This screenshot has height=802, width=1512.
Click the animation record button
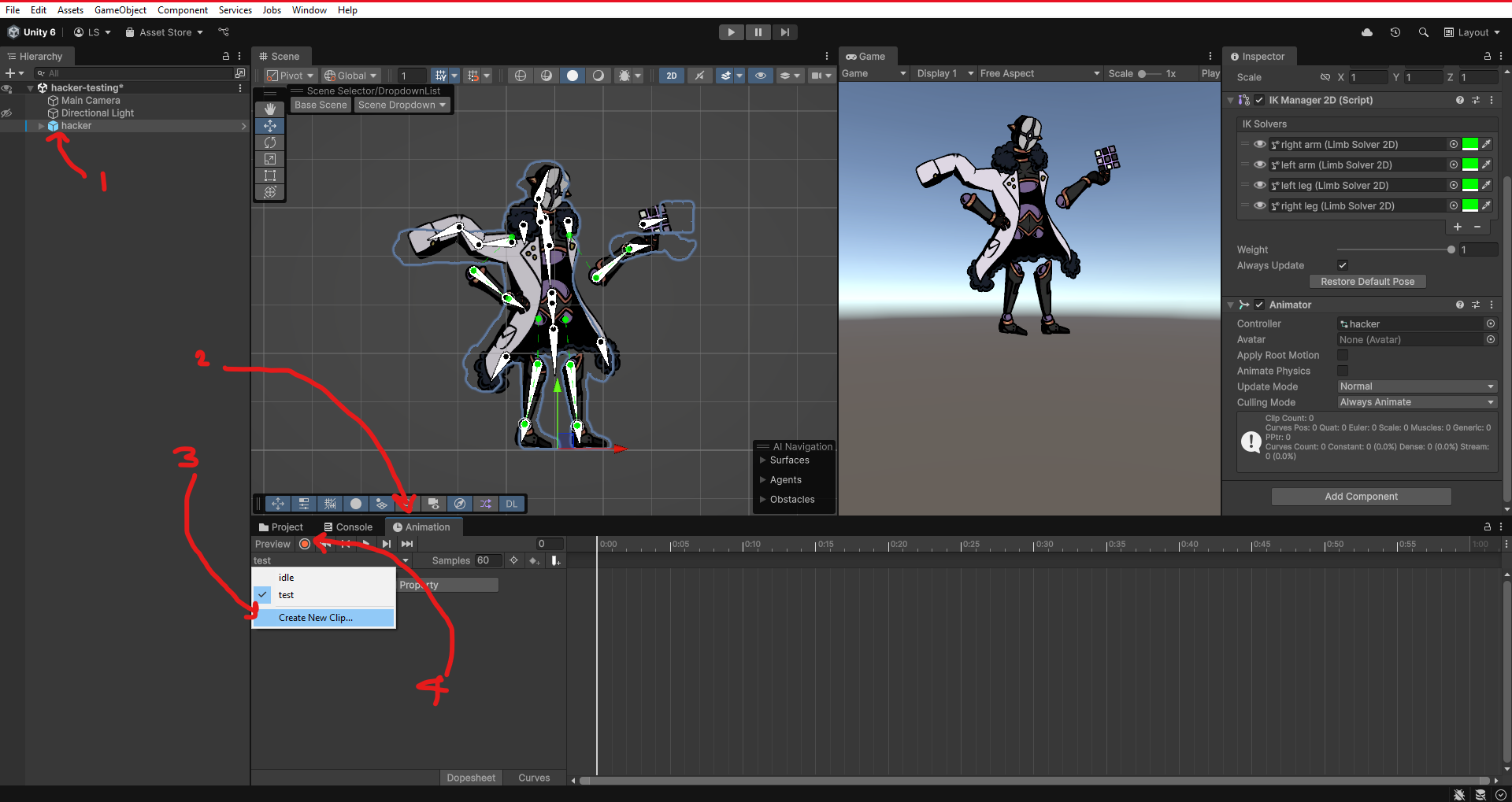click(305, 544)
